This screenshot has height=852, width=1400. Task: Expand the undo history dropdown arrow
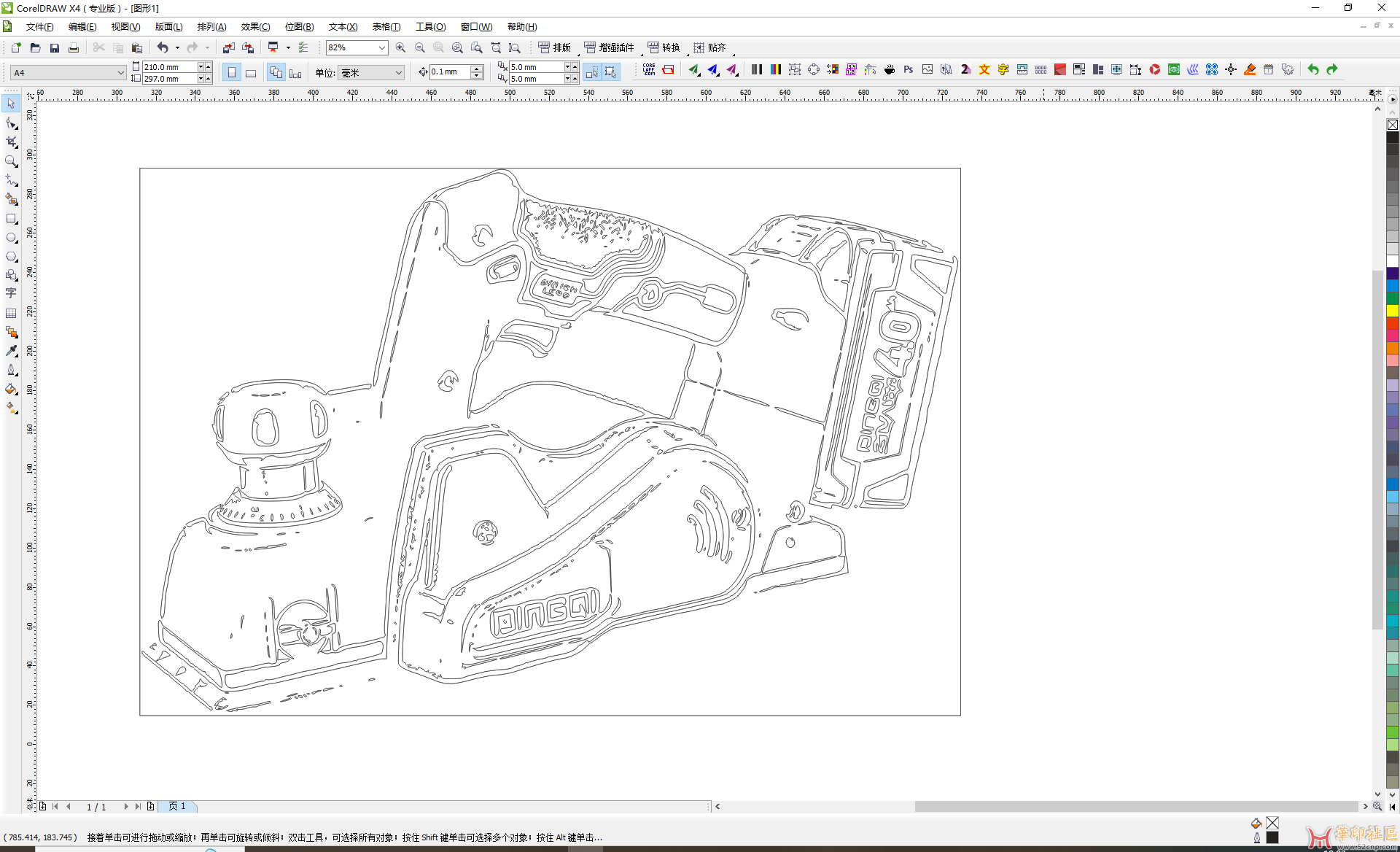point(177,47)
